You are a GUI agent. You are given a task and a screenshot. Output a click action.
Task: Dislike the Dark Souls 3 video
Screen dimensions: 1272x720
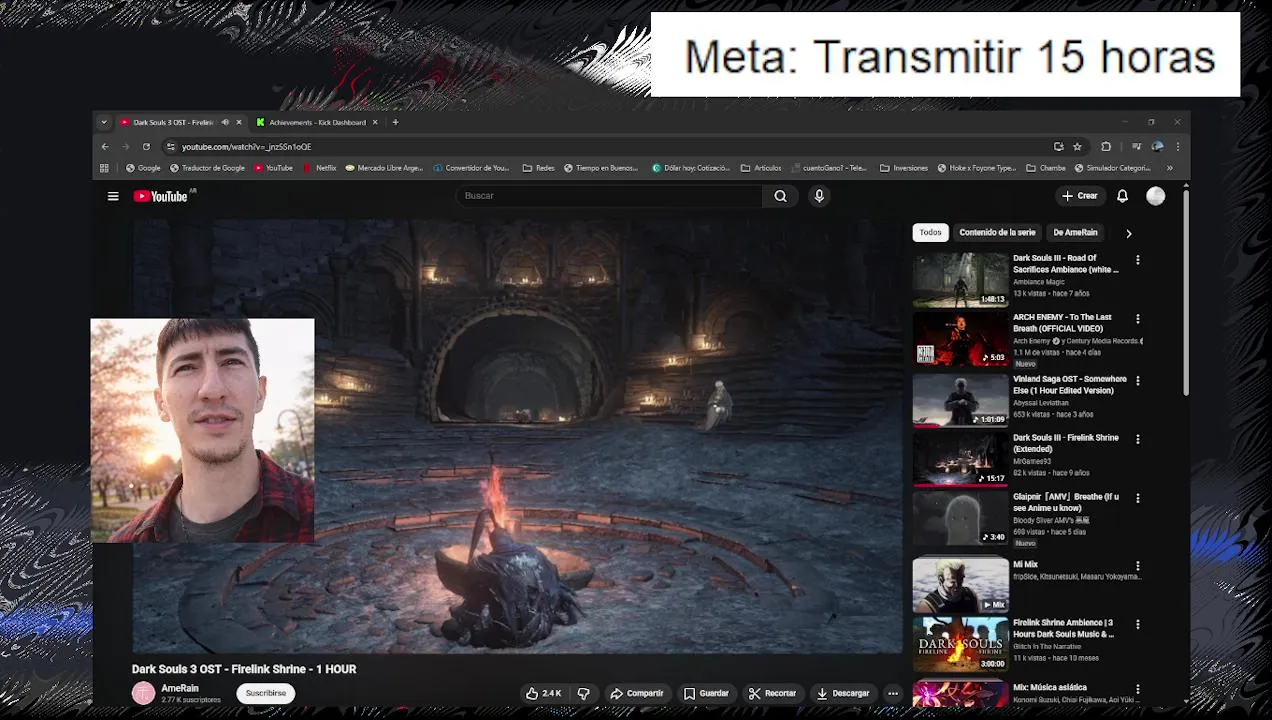coord(583,693)
